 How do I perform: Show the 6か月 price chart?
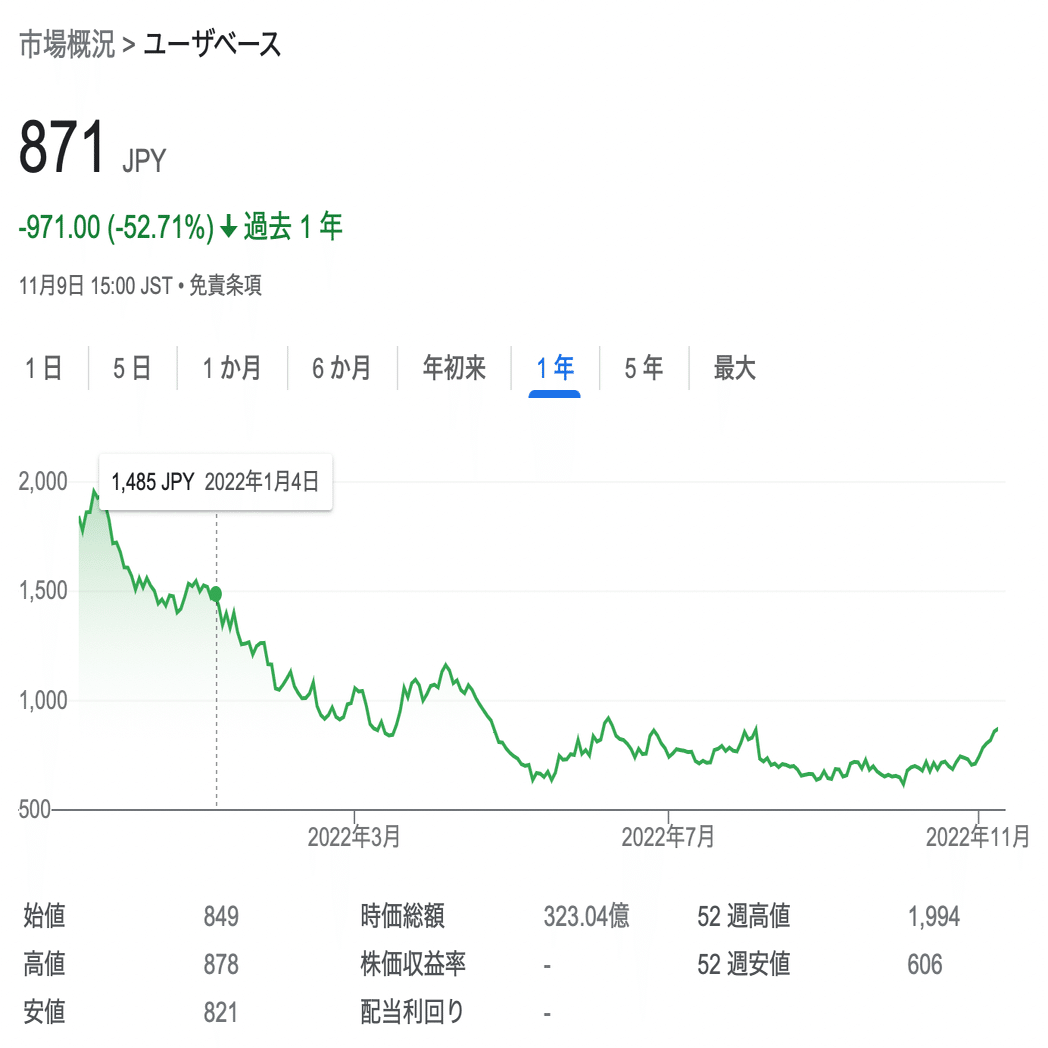tap(342, 368)
